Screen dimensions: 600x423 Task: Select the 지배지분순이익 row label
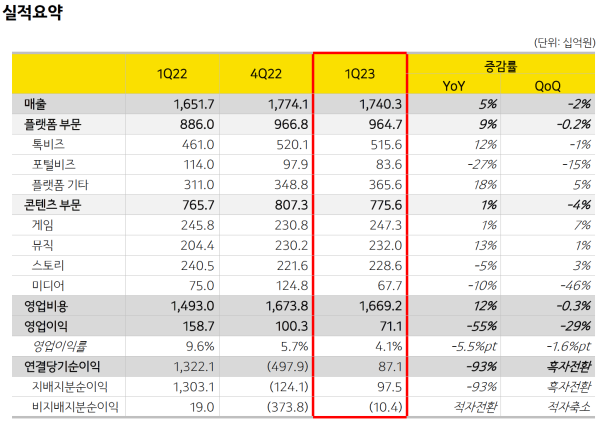point(70,387)
